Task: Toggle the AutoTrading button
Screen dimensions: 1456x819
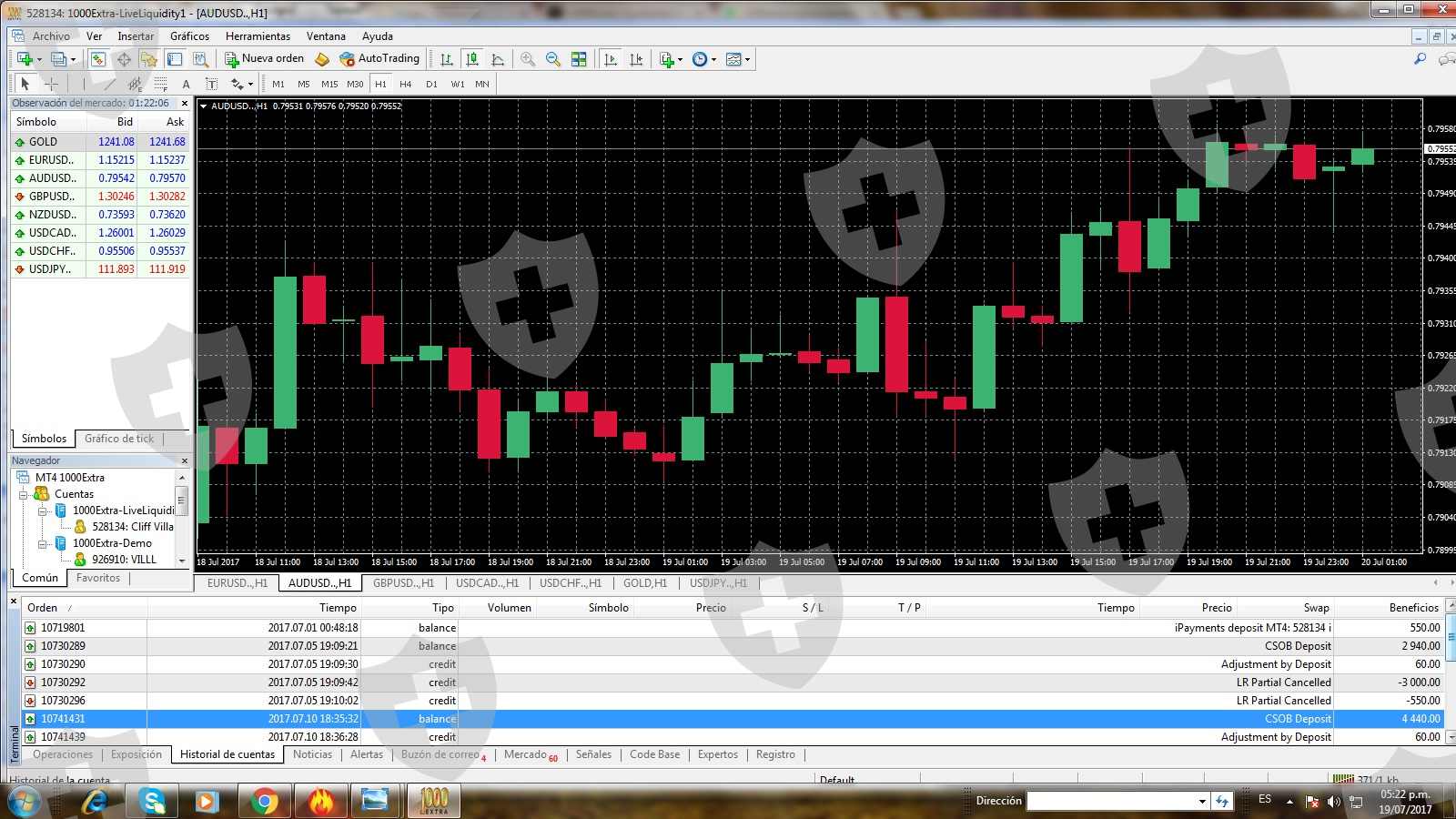Action: tap(379, 58)
